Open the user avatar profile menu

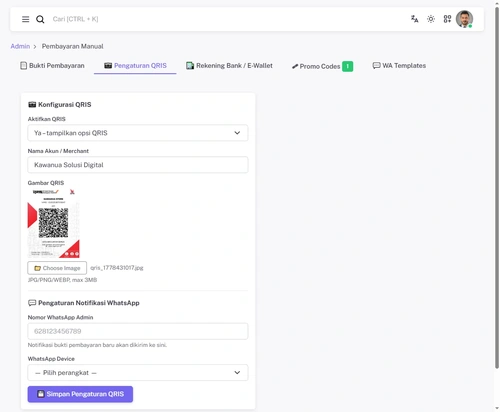tap(464, 19)
